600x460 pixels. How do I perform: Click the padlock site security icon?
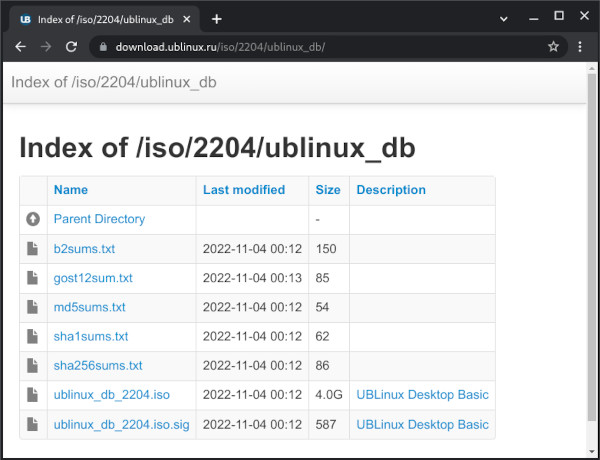[103, 47]
